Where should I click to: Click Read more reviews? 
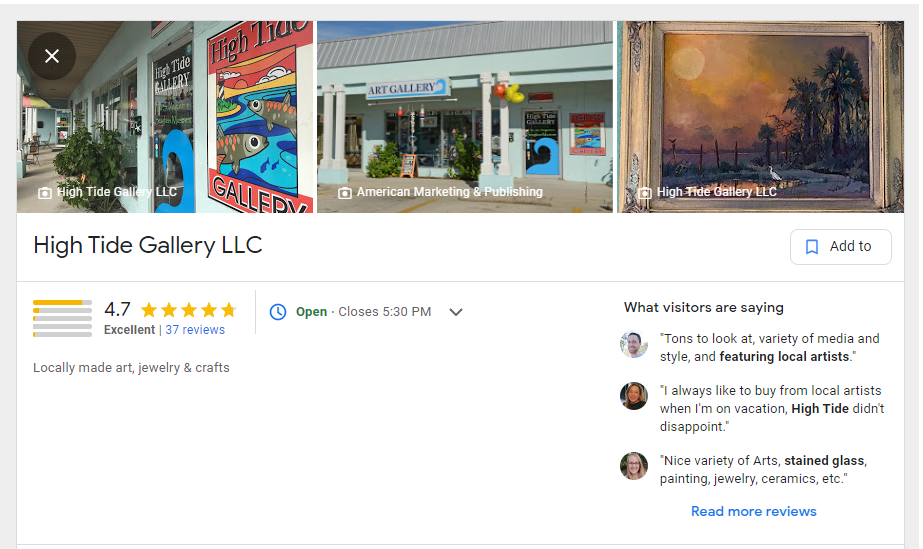click(753, 511)
